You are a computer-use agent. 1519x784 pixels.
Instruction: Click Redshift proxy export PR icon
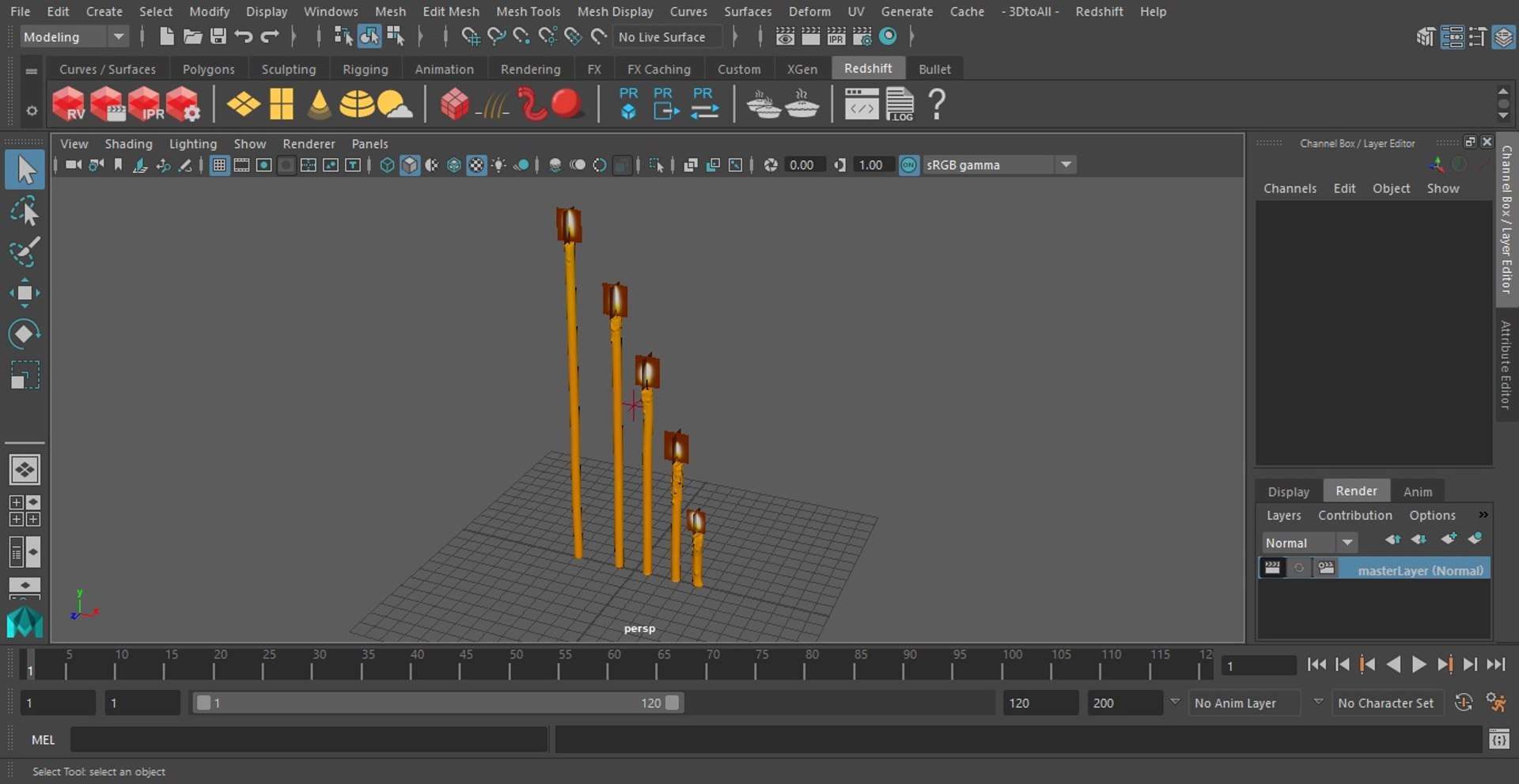click(665, 104)
